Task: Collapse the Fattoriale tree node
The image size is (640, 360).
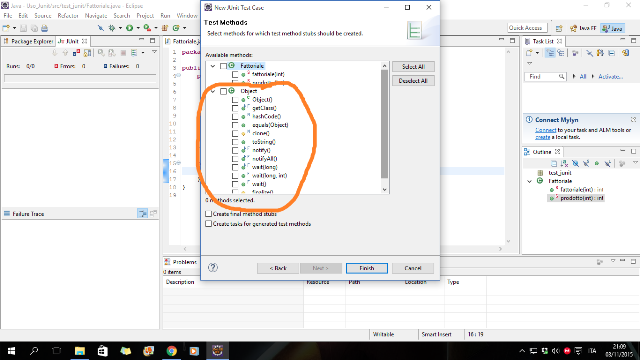Action: click(213, 66)
